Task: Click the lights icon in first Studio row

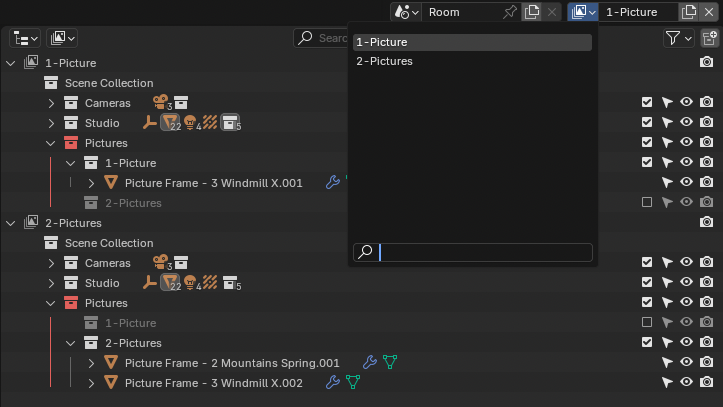Action: [189, 123]
